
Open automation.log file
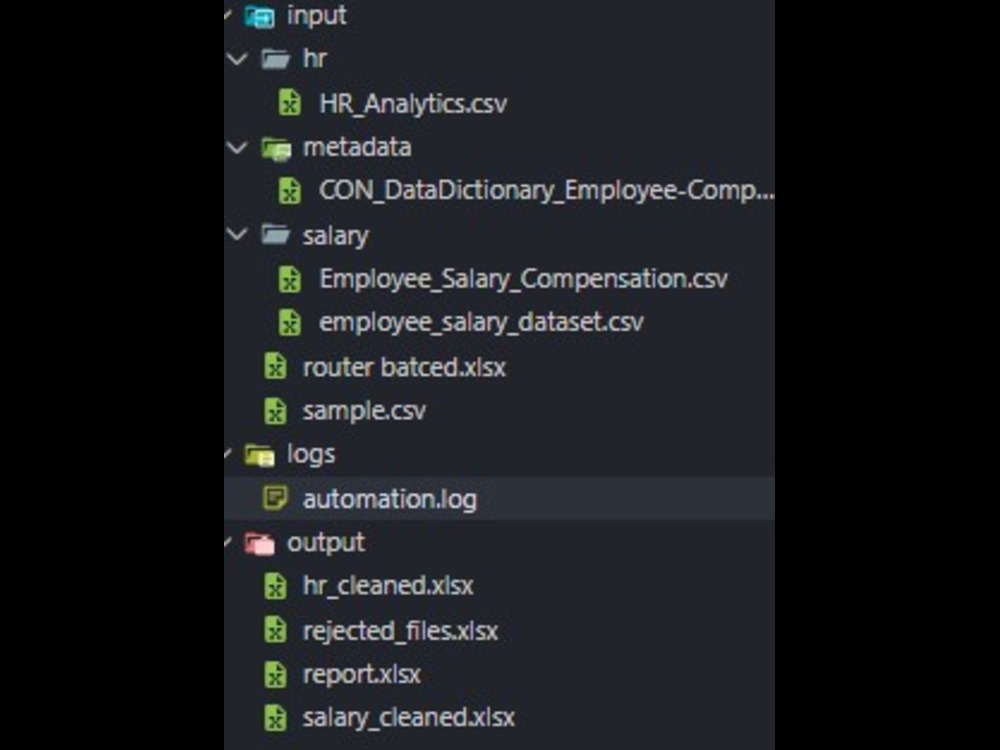(390, 499)
